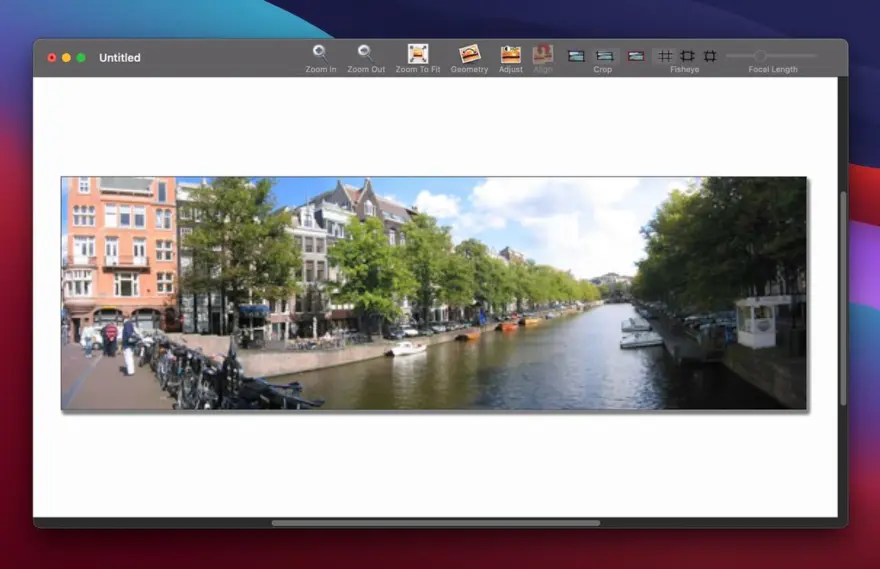
Task: Minimize the window with yellow button
Action: click(x=66, y=58)
